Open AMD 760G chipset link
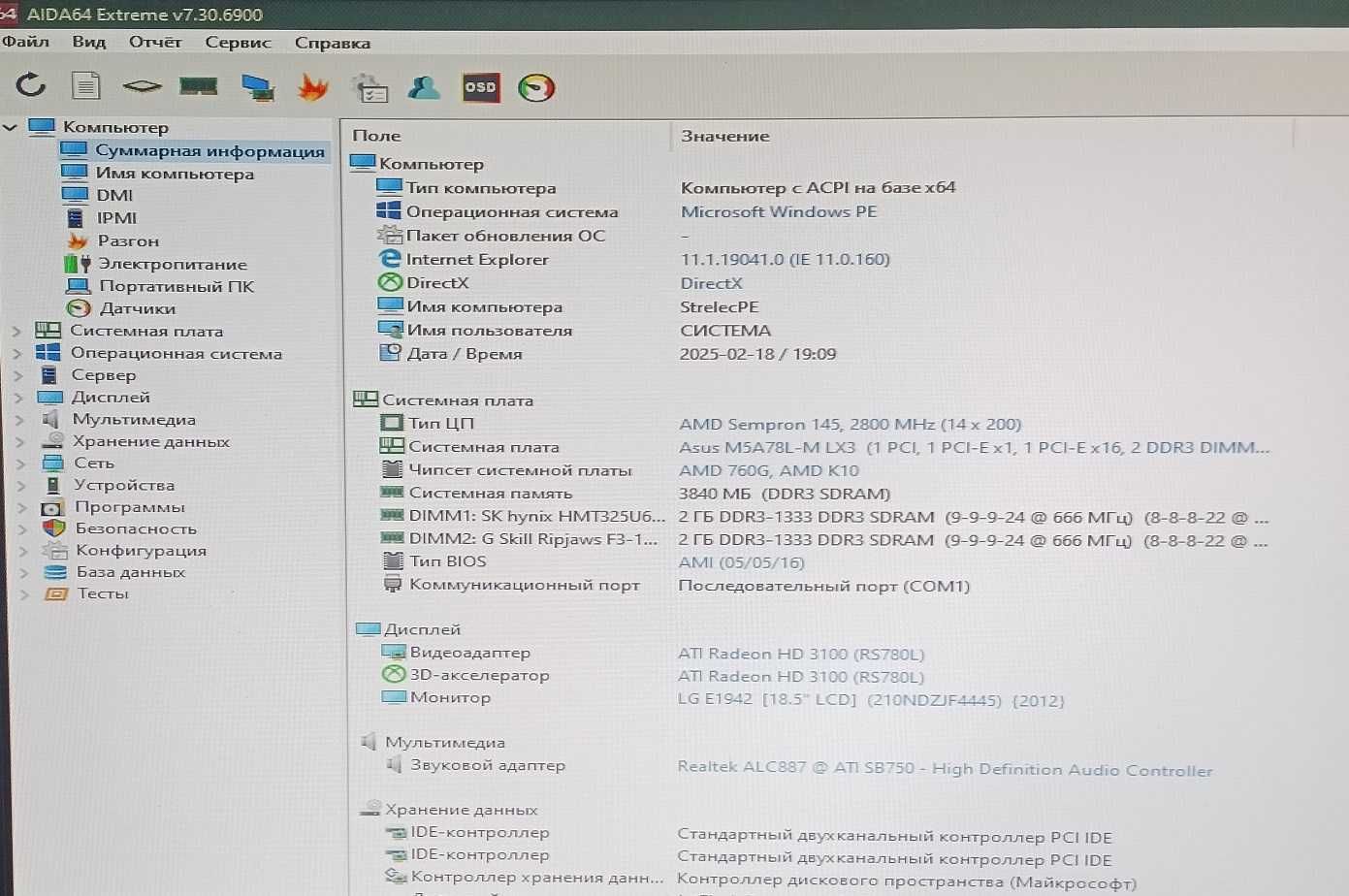Viewport: 1349px width, 896px height. 769,470
